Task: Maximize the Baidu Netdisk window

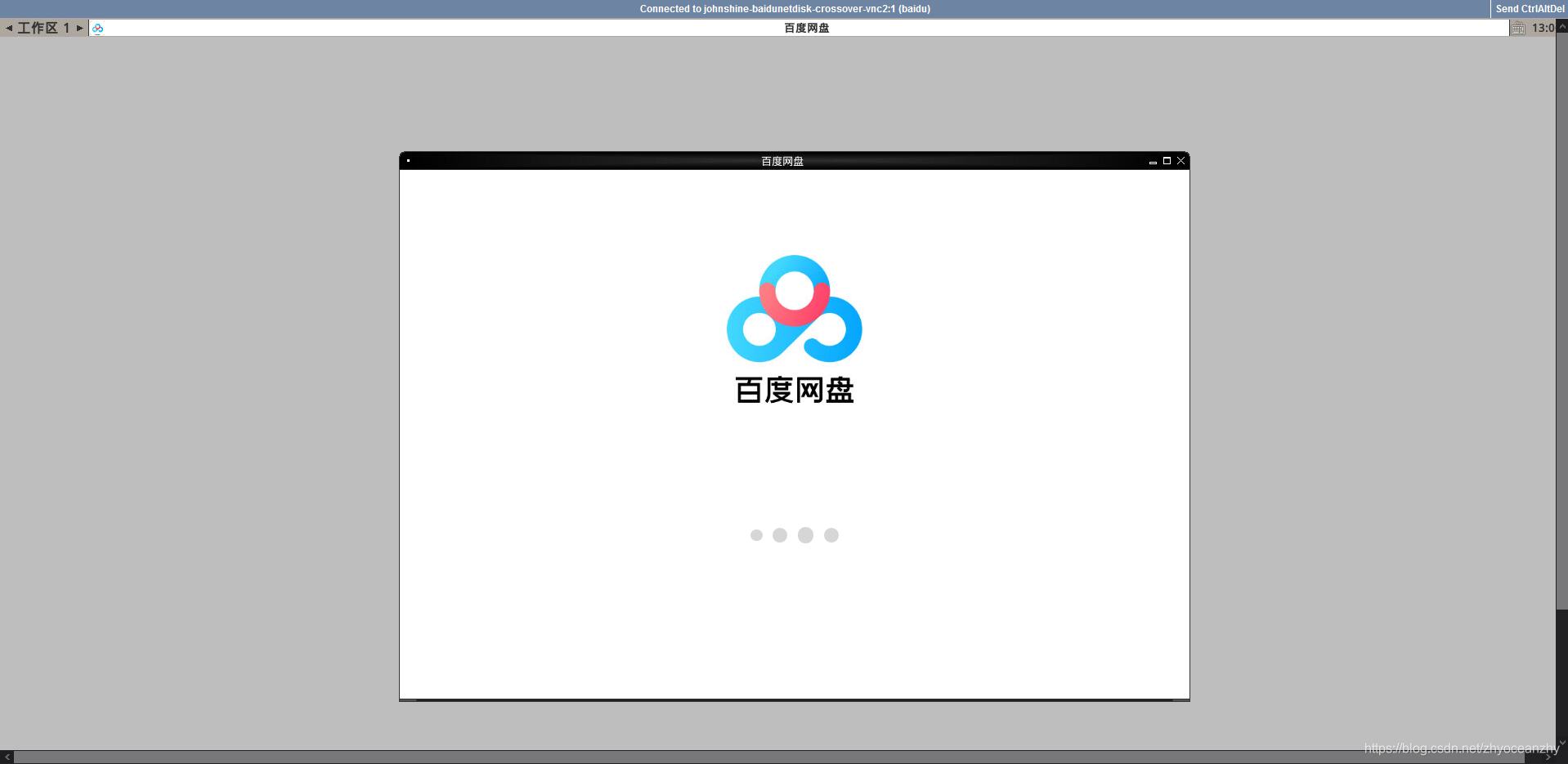Action: coord(1167,161)
